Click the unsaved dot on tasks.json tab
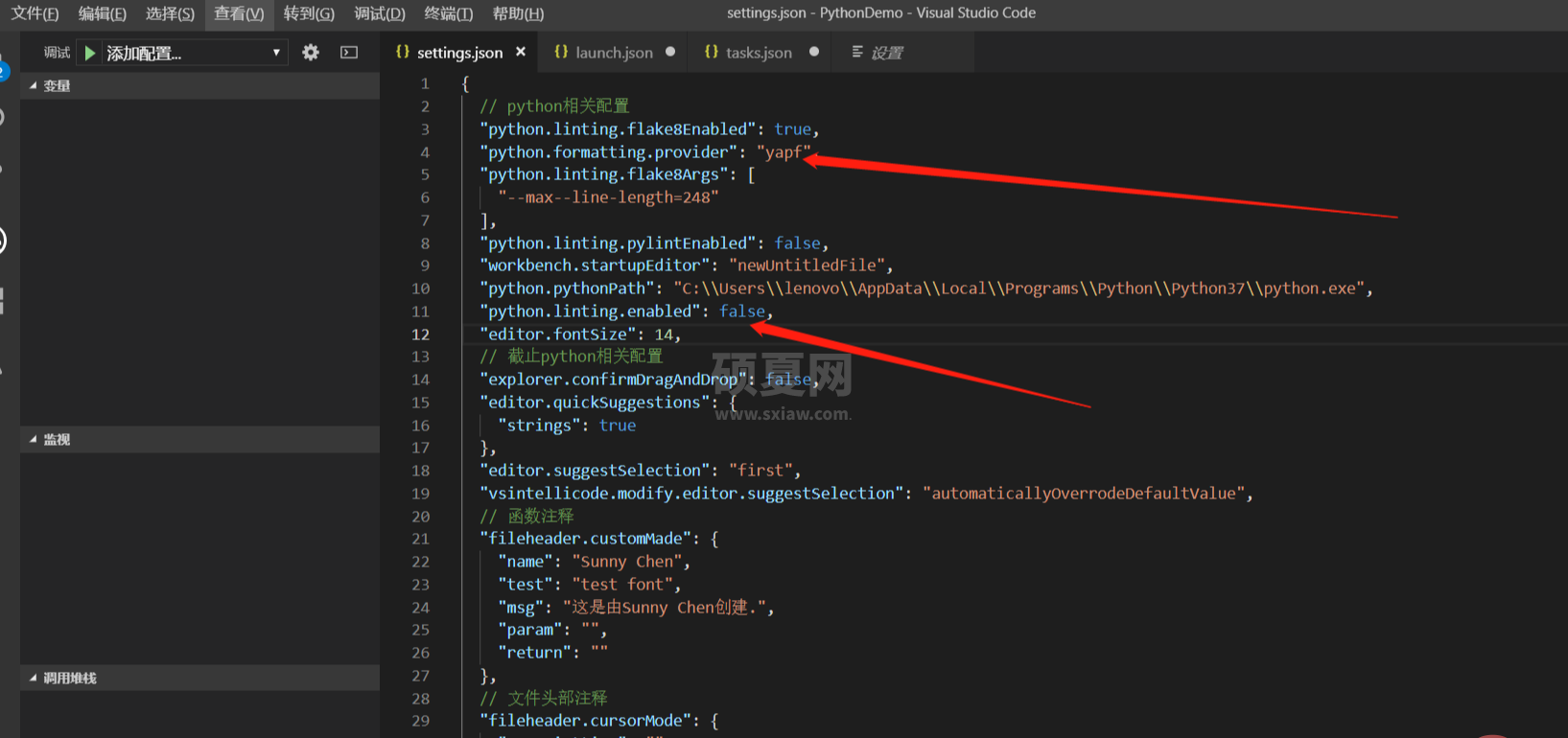This screenshot has width=1568, height=738. pos(814,52)
